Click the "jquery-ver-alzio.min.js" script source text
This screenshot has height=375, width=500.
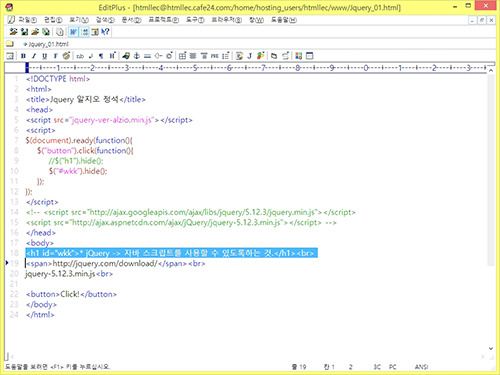[112, 120]
